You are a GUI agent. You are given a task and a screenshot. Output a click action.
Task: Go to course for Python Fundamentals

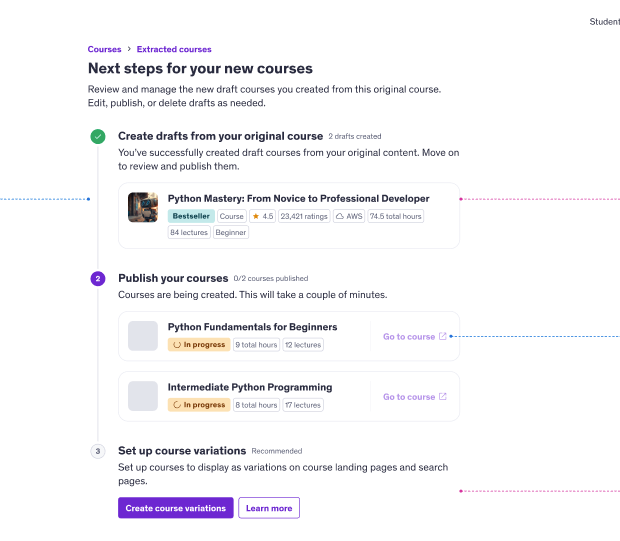pyautogui.click(x=409, y=337)
